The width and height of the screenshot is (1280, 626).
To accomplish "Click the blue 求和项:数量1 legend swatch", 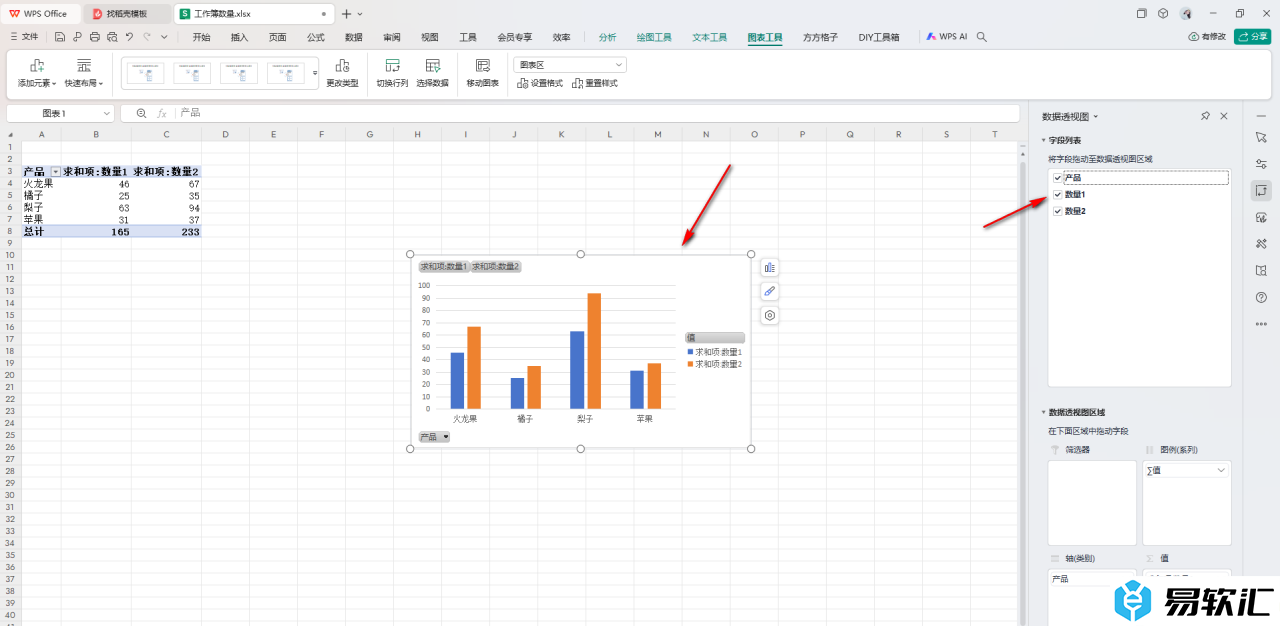I will [690, 352].
